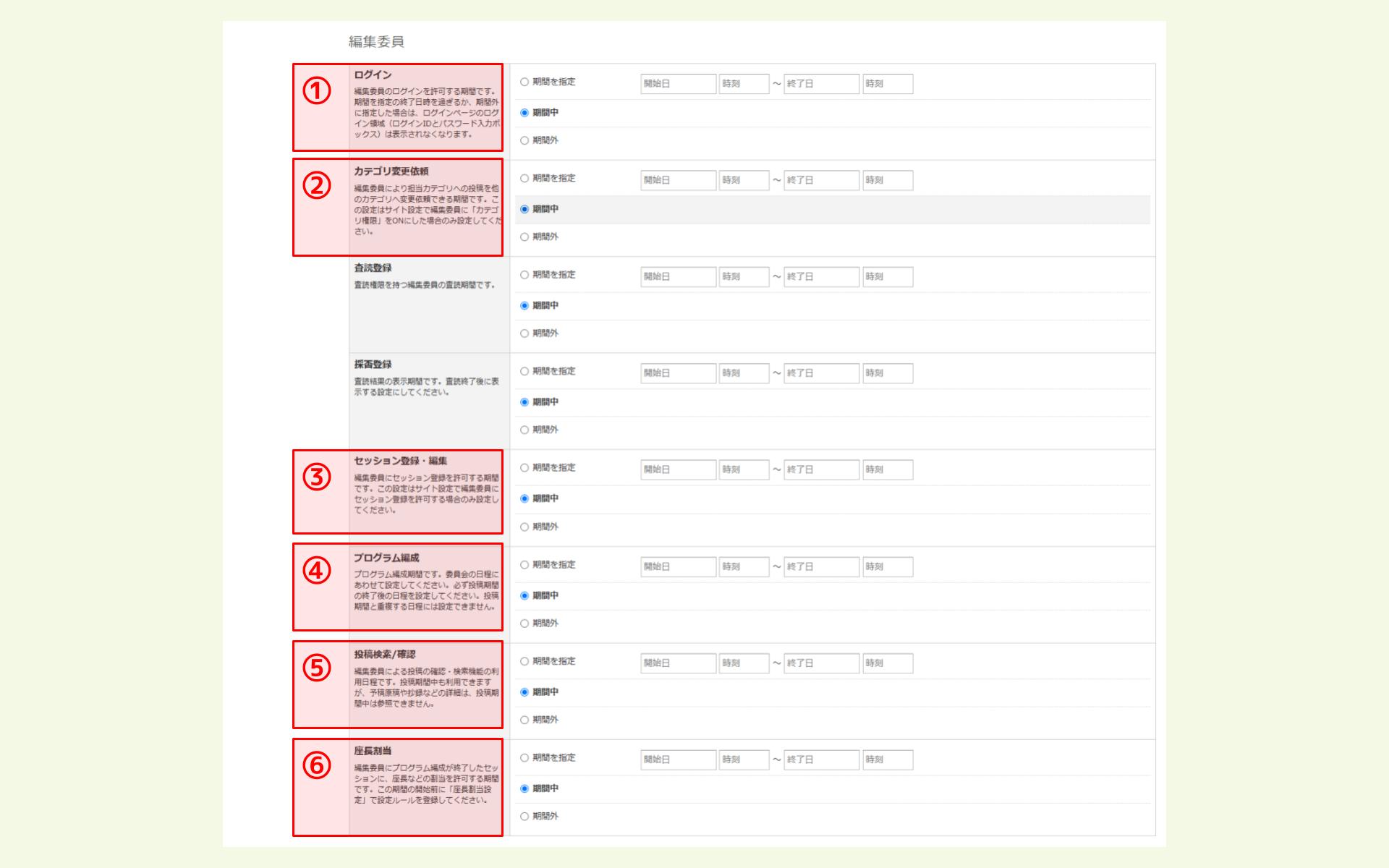This screenshot has width=1389, height=868.
Task: Select 期間中 radio for 投稿検索/確認
Action: point(524,692)
